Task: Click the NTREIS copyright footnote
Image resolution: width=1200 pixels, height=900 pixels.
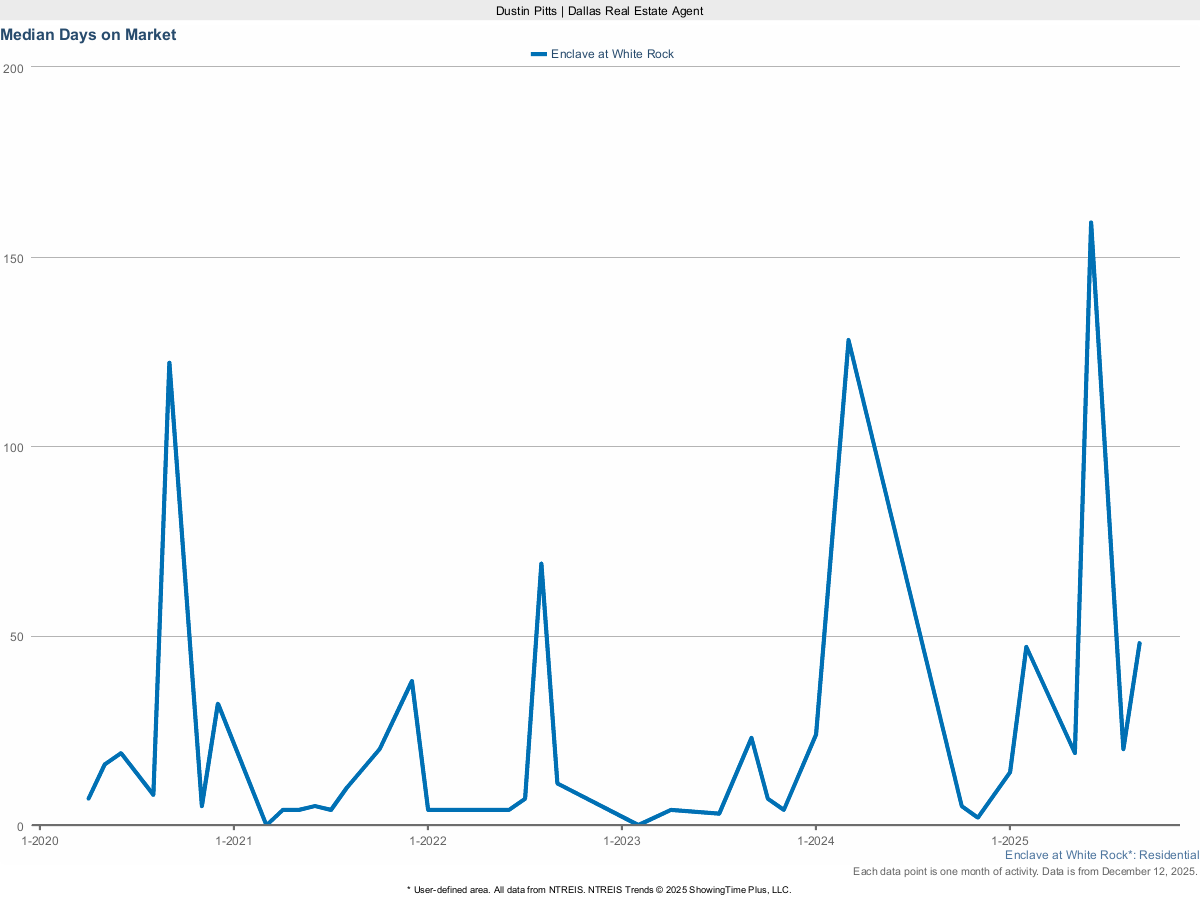Action: pos(599,889)
